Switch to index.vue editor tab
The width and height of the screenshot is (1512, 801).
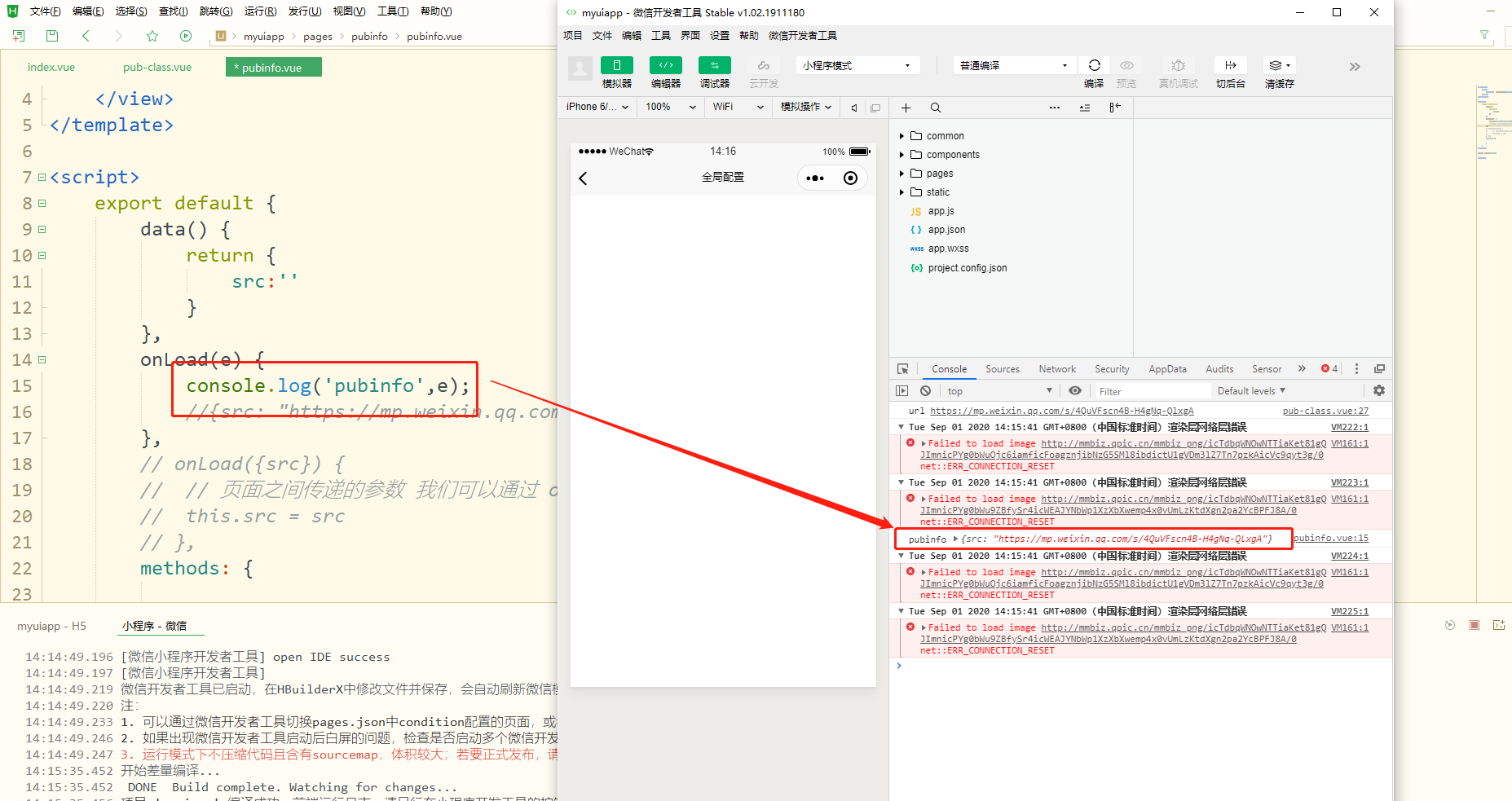[51, 68]
